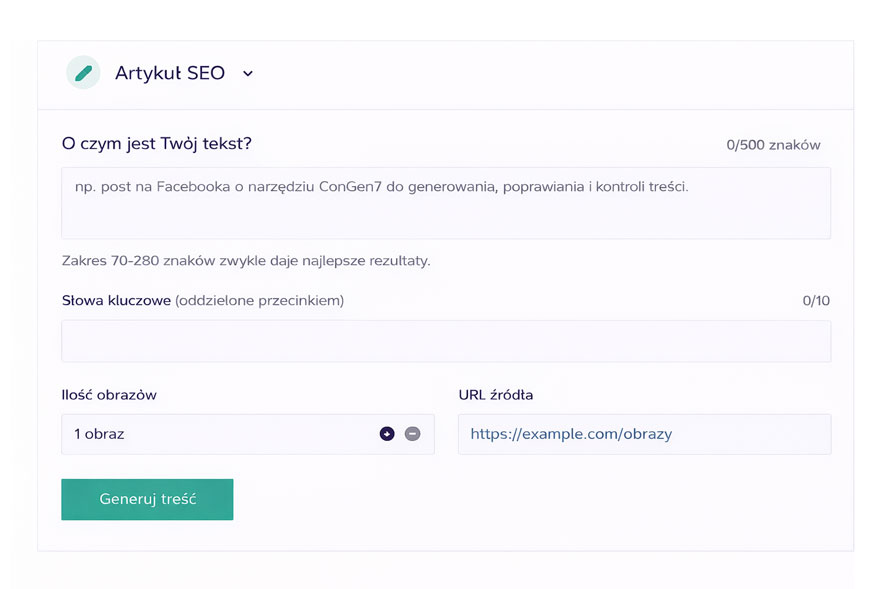Expand the chevron next to Artykuł SEO
890x589 pixels.
tap(248, 73)
